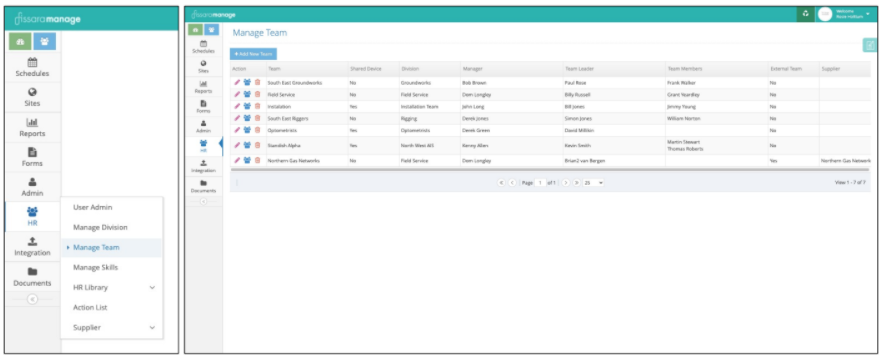This screenshot has width=881, height=360.
Task: Expand the HR Library submenu chevron
Action: (152, 288)
